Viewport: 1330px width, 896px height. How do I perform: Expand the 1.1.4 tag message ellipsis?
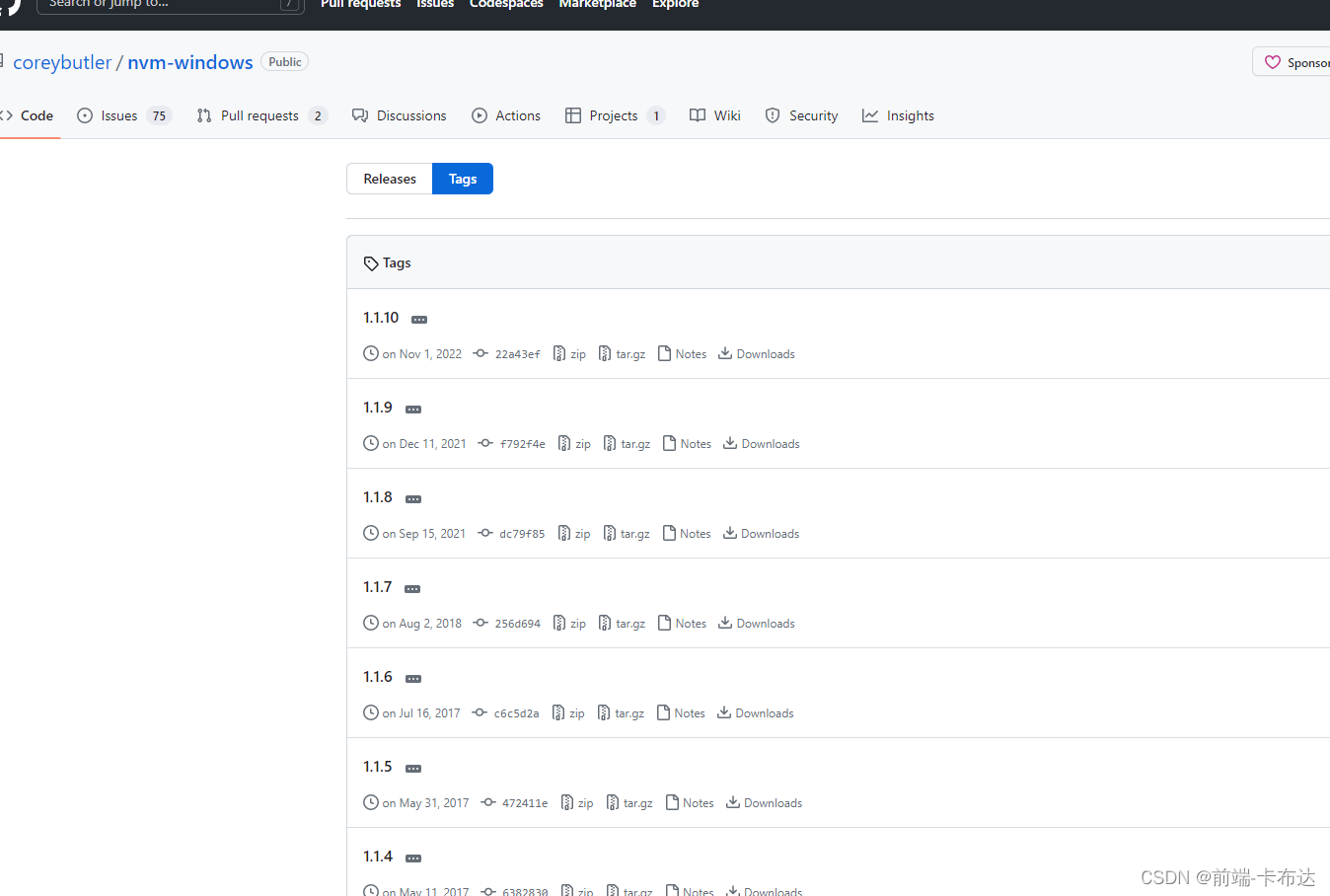(x=413, y=859)
